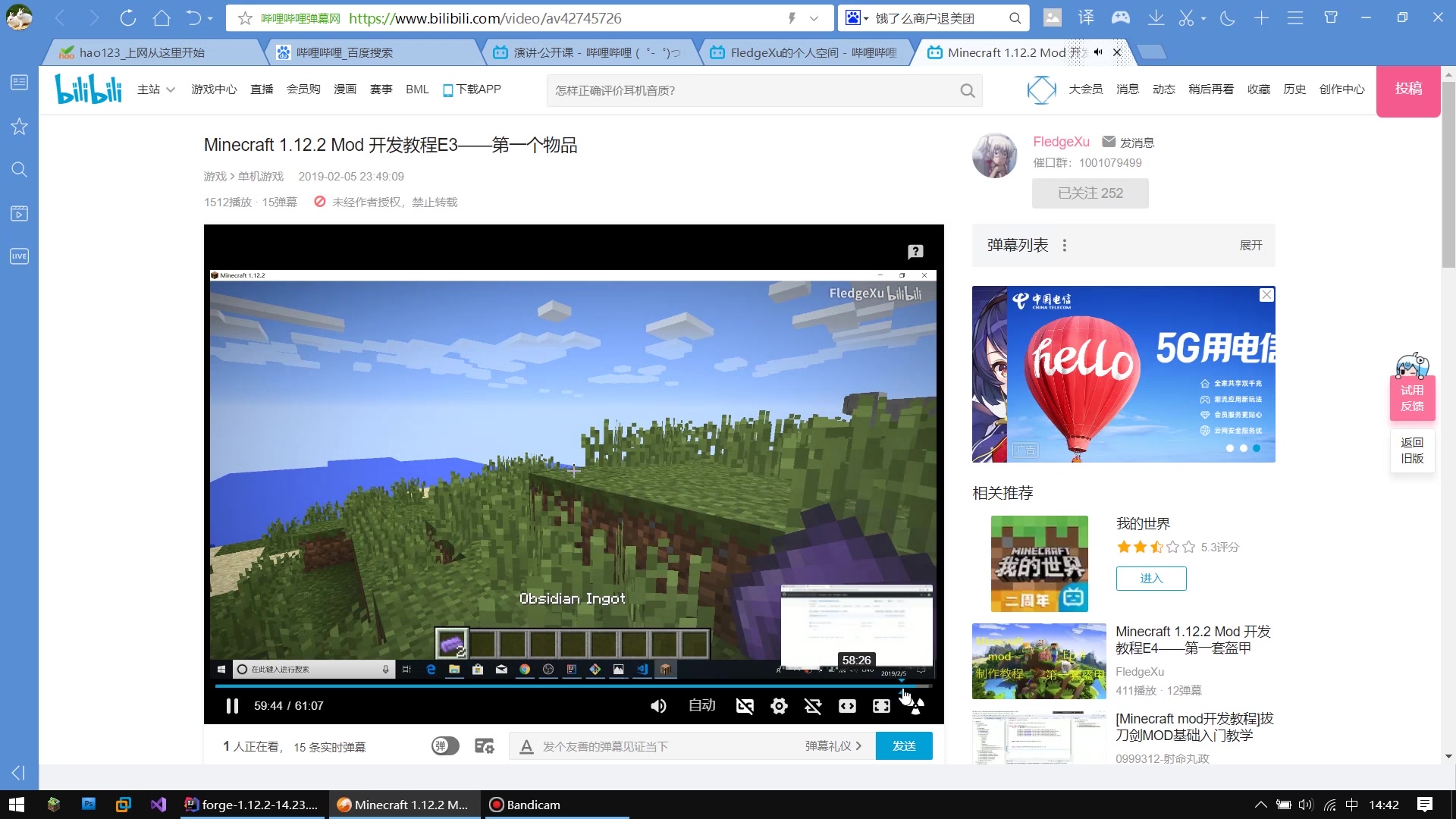Toggle subtitle/CC off icon in player

(745, 705)
